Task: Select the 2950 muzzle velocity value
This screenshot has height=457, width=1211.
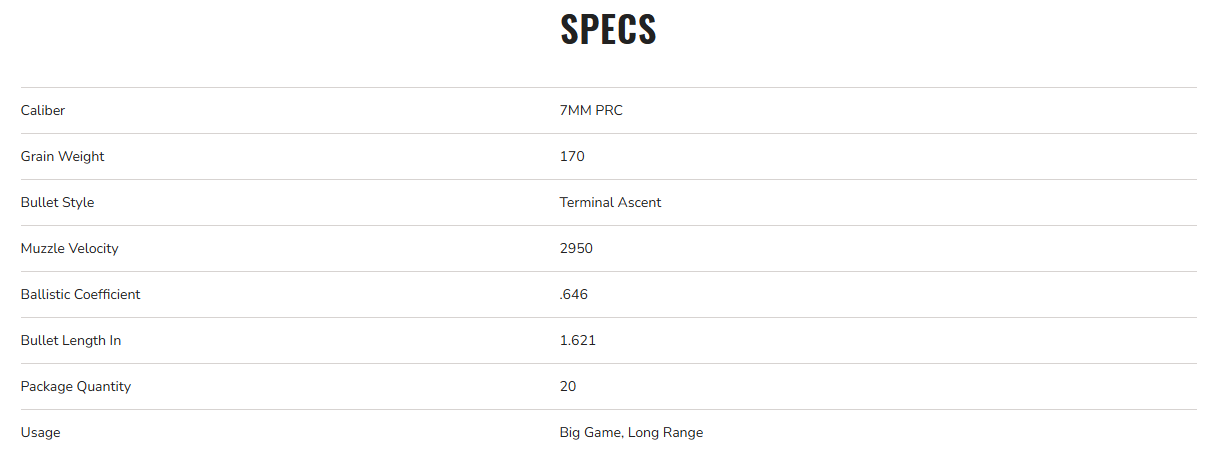Action: click(576, 248)
